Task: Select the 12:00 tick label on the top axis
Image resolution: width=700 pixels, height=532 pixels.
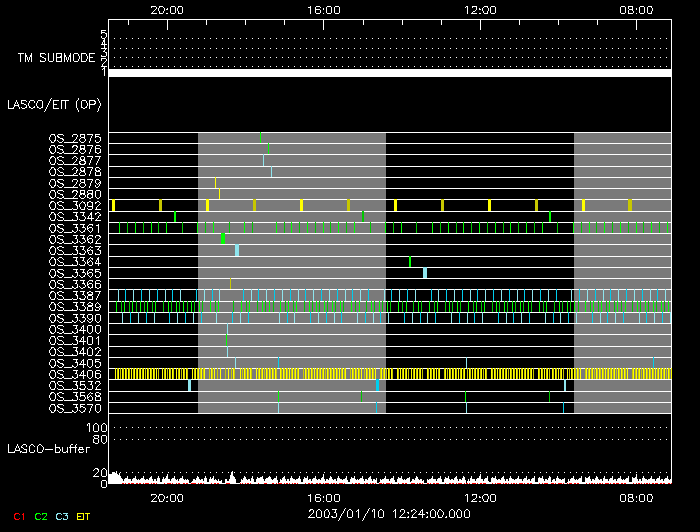Action: pos(482,9)
